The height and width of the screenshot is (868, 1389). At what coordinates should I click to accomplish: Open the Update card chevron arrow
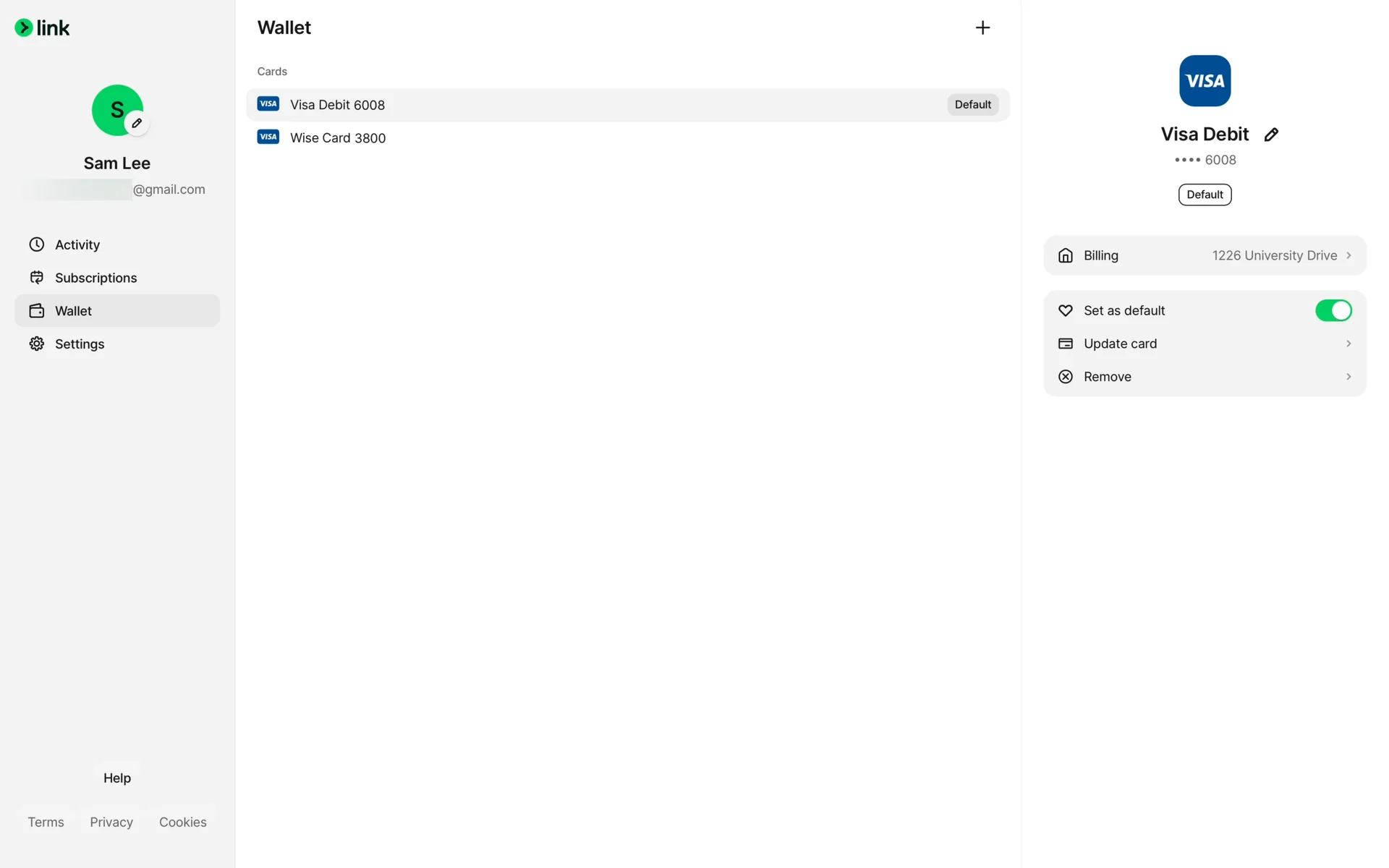pyautogui.click(x=1348, y=344)
